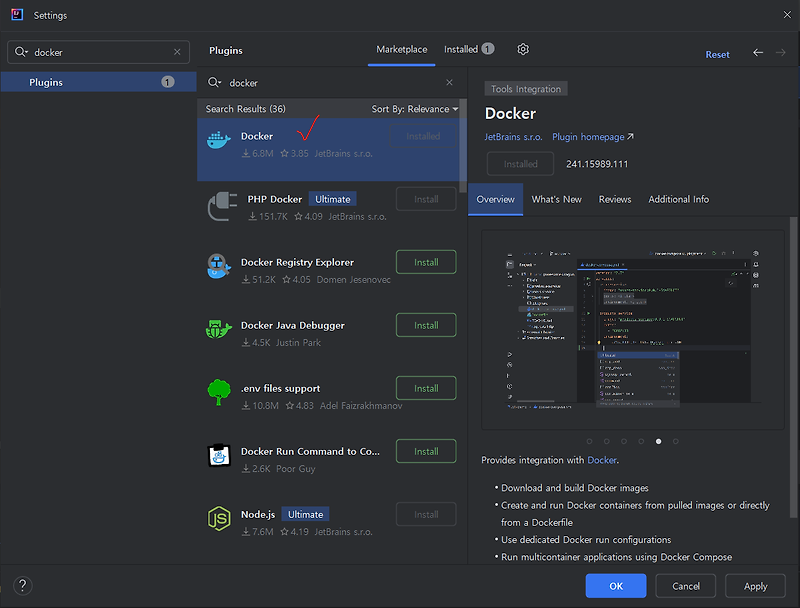800x608 pixels.
Task: Open the Marketplace settings gear icon
Action: click(521, 48)
